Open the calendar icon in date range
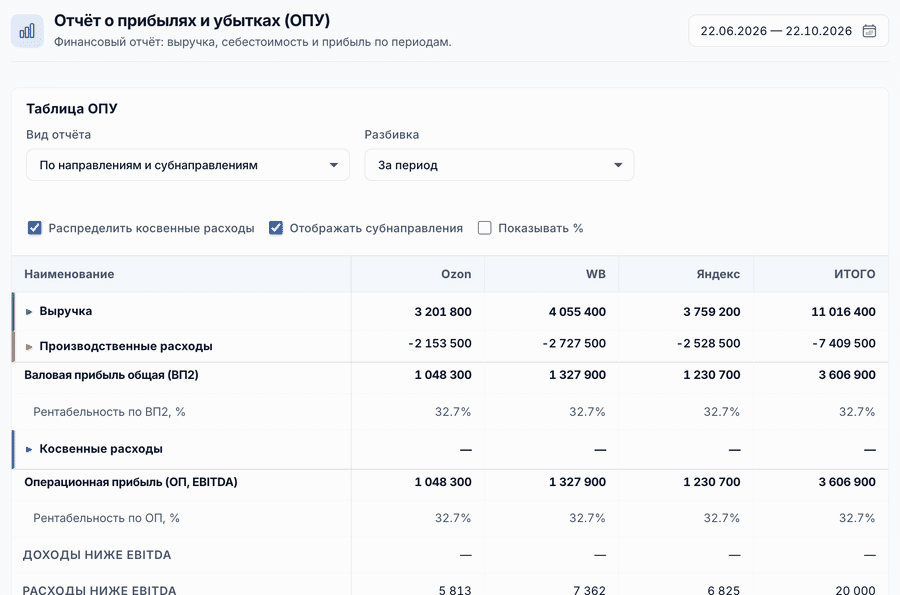The height and width of the screenshot is (595, 900). click(869, 31)
